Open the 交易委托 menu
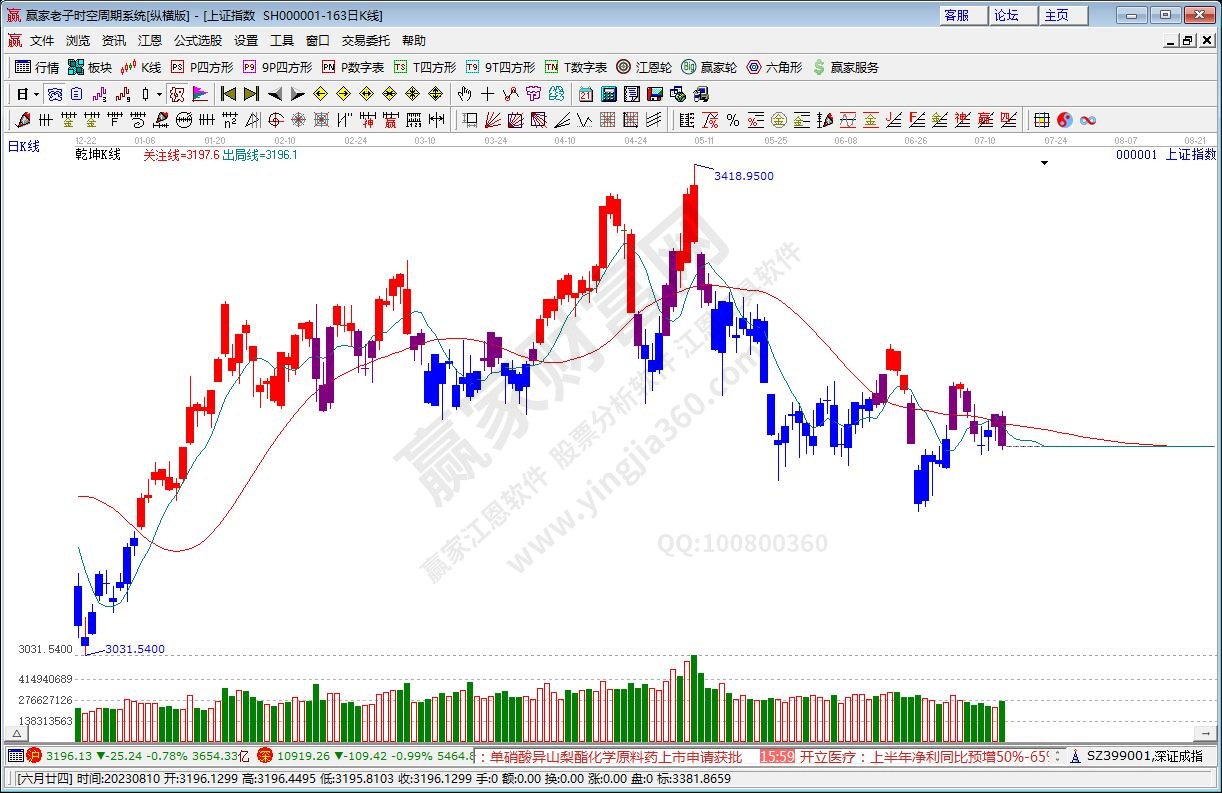This screenshot has width=1222, height=793. tap(365, 41)
